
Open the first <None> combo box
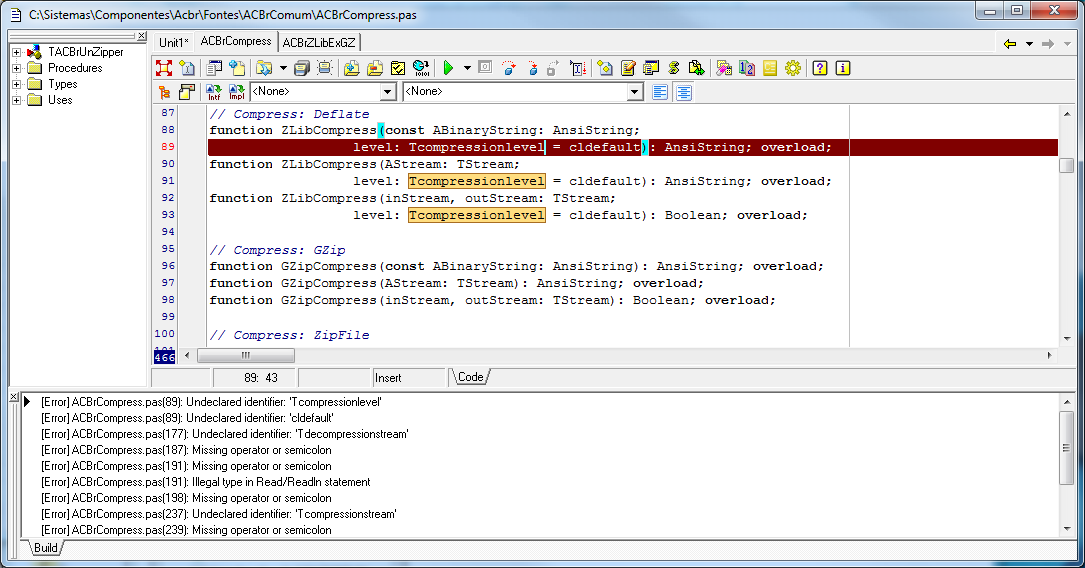pyautogui.click(x=323, y=91)
